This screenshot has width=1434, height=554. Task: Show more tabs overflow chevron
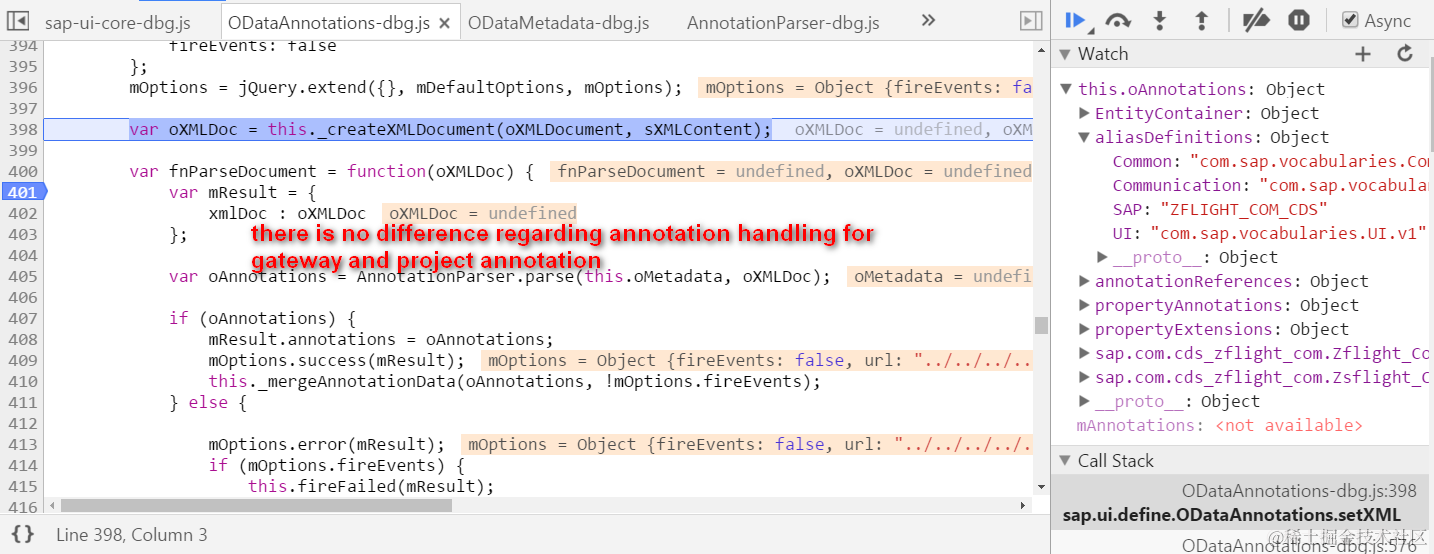pyautogui.click(x=928, y=20)
